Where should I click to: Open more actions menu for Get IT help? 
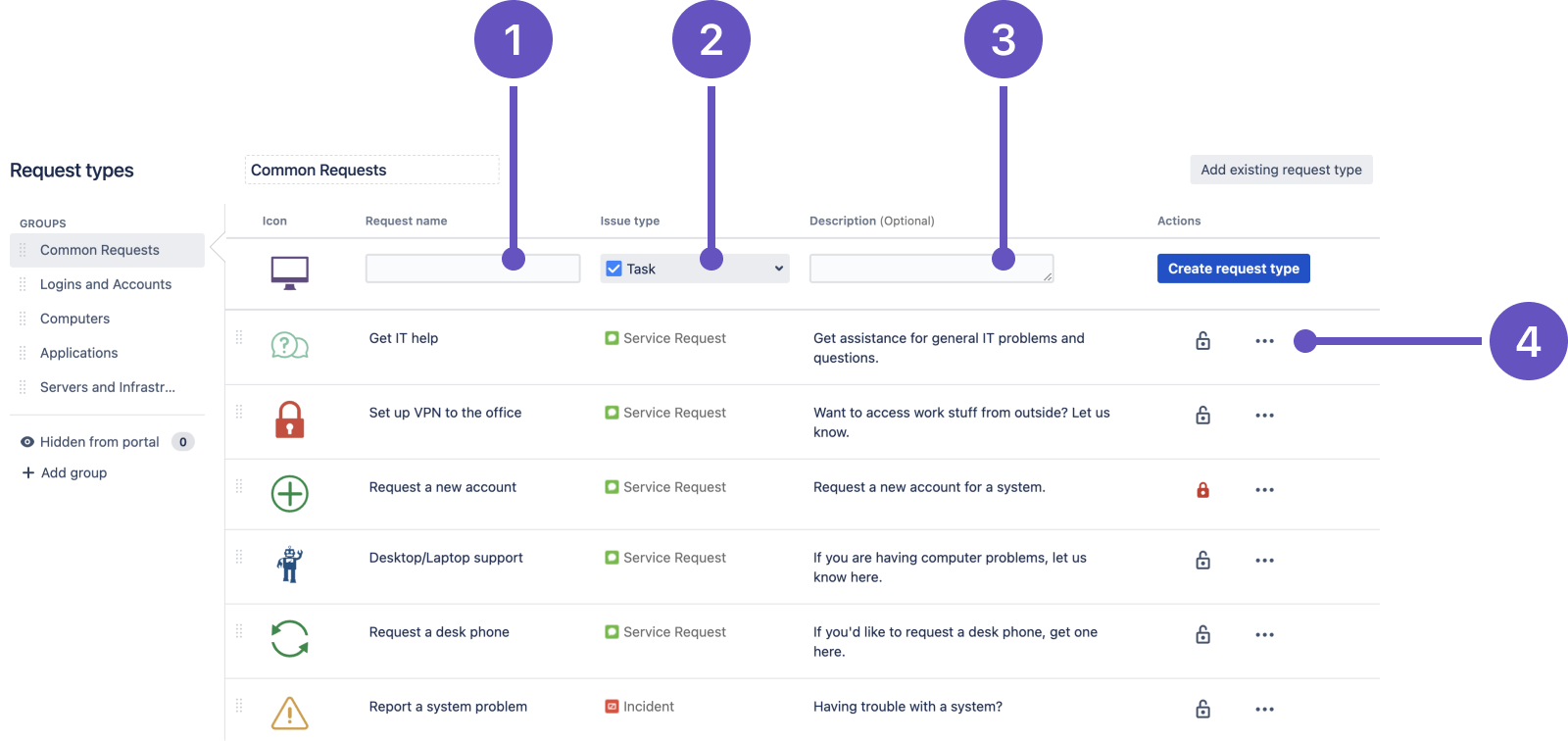(x=1264, y=341)
